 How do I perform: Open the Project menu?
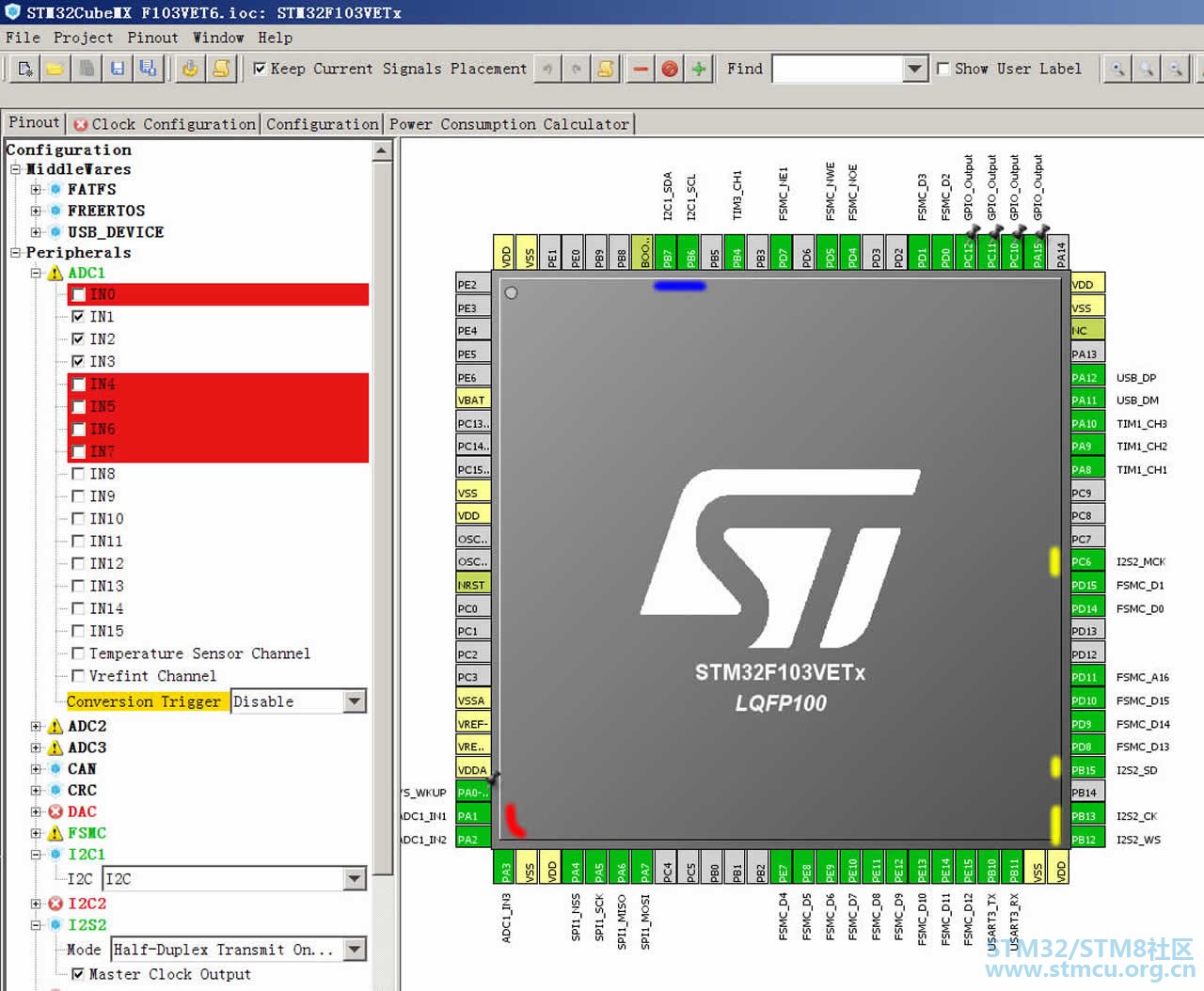click(x=83, y=38)
